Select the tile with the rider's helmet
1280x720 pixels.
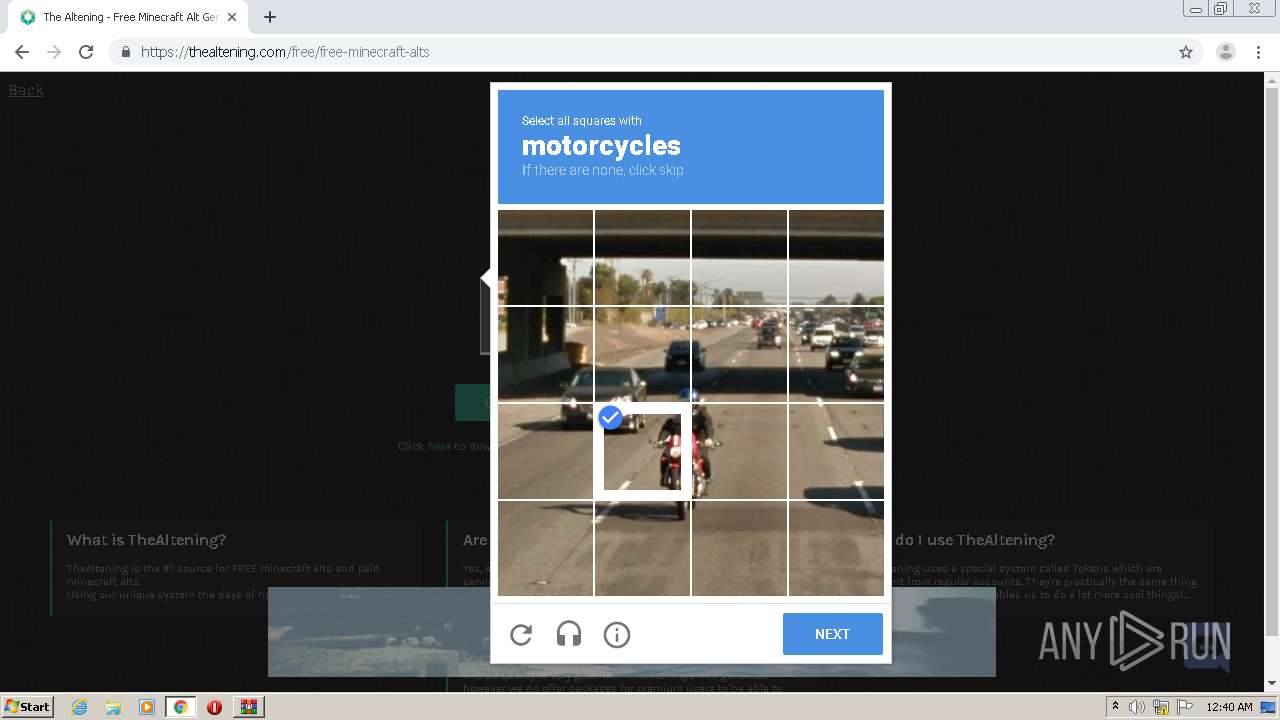tap(642, 355)
